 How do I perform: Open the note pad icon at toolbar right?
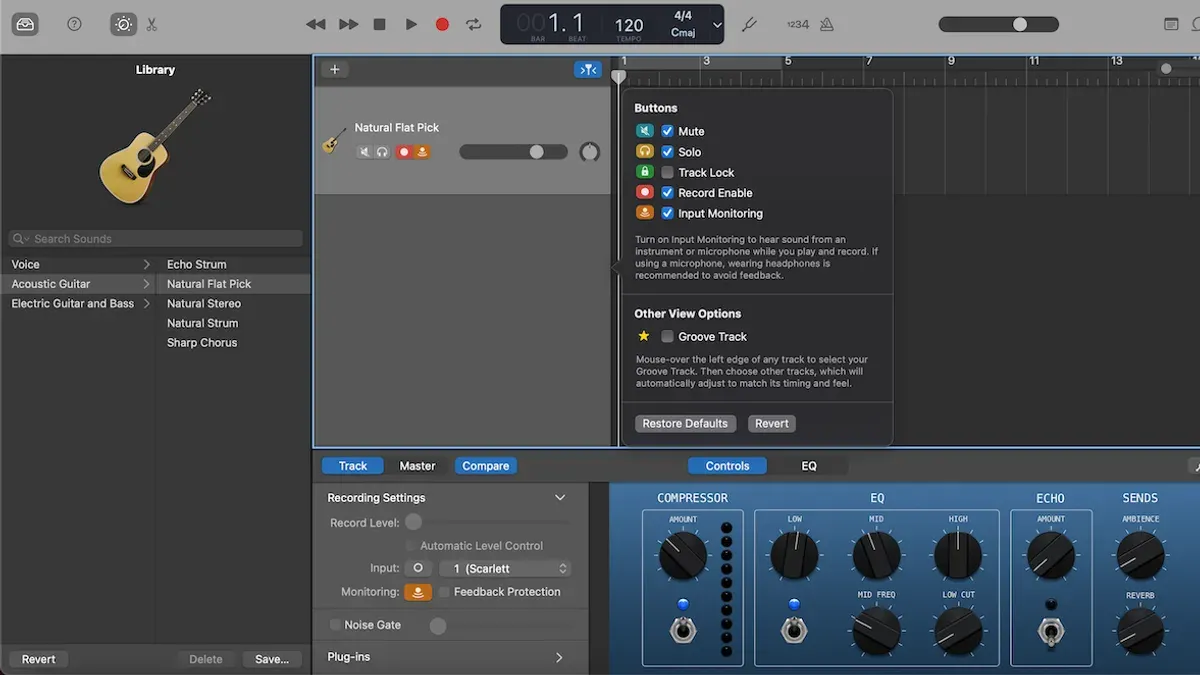coord(1172,24)
